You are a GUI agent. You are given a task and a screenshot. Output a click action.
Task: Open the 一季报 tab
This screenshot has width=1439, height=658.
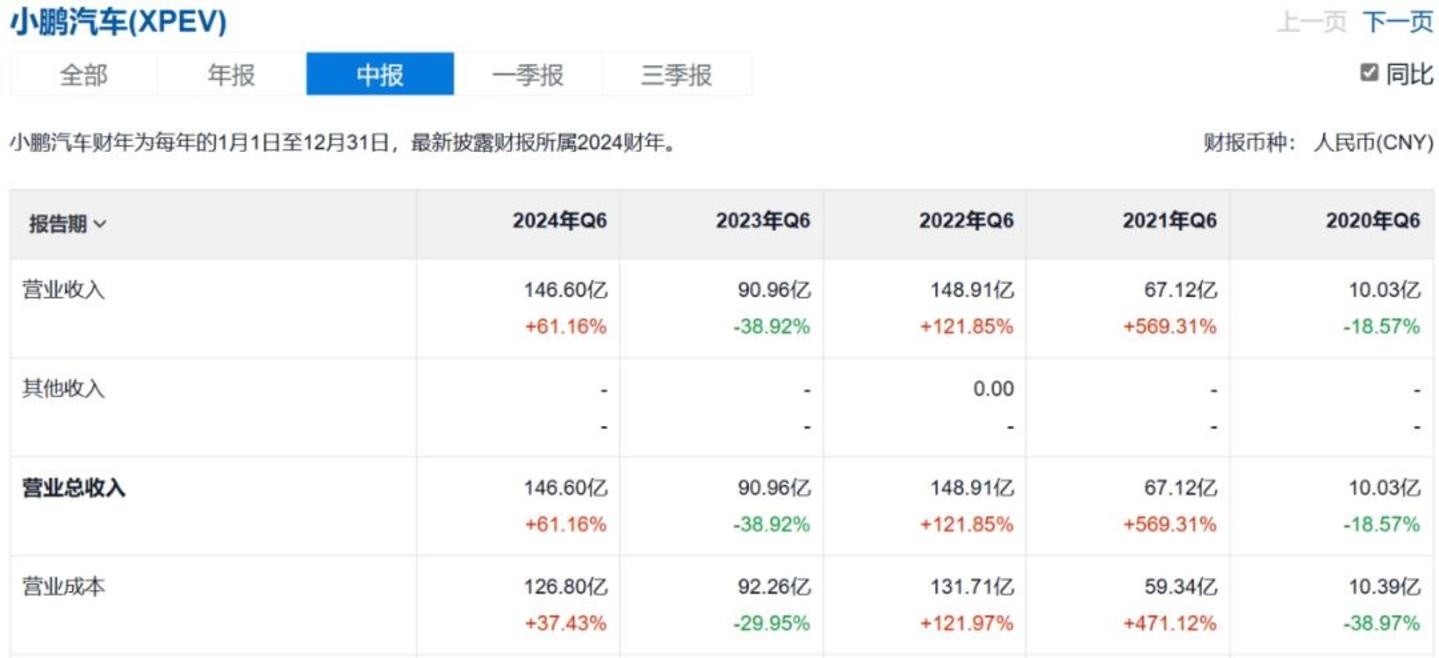pyautogui.click(x=528, y=75)
